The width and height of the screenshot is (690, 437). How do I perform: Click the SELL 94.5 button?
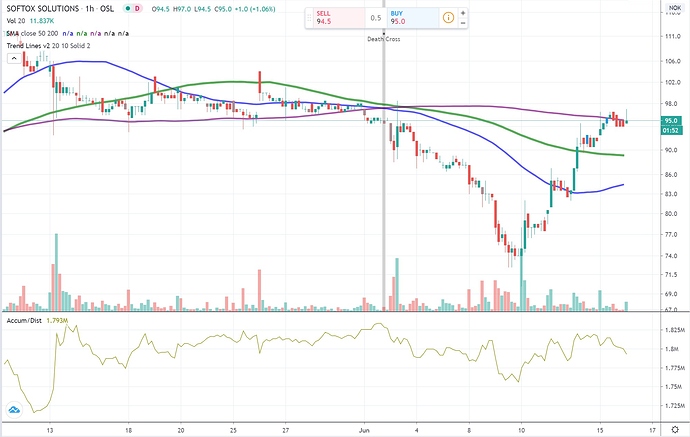(x=339, y=18)
